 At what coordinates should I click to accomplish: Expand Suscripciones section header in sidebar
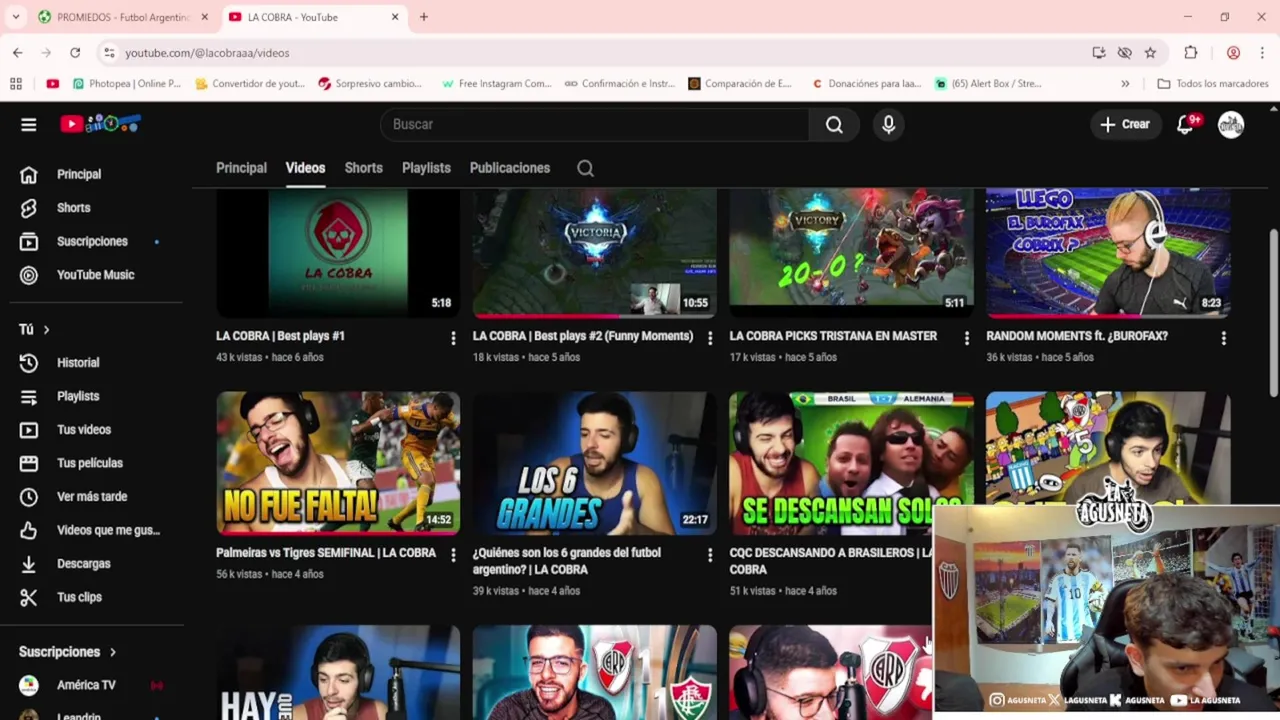tap(68, 652)
